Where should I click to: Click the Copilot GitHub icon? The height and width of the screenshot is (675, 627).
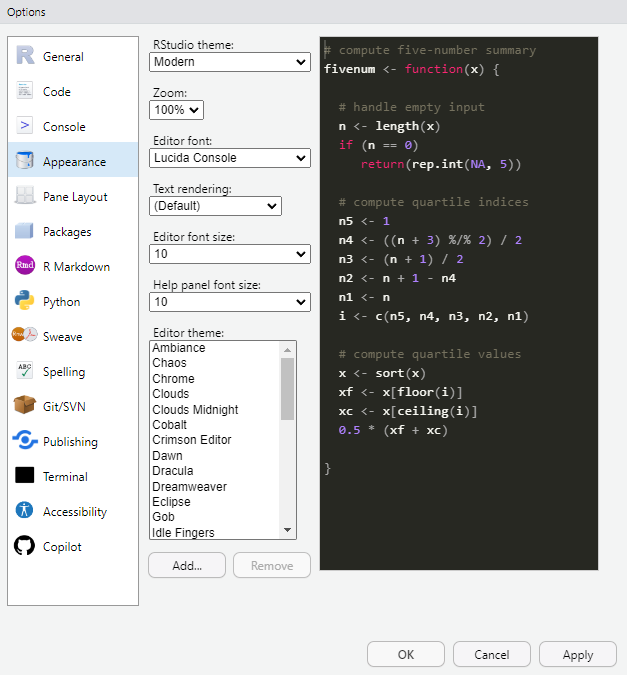tap(25, 546)
